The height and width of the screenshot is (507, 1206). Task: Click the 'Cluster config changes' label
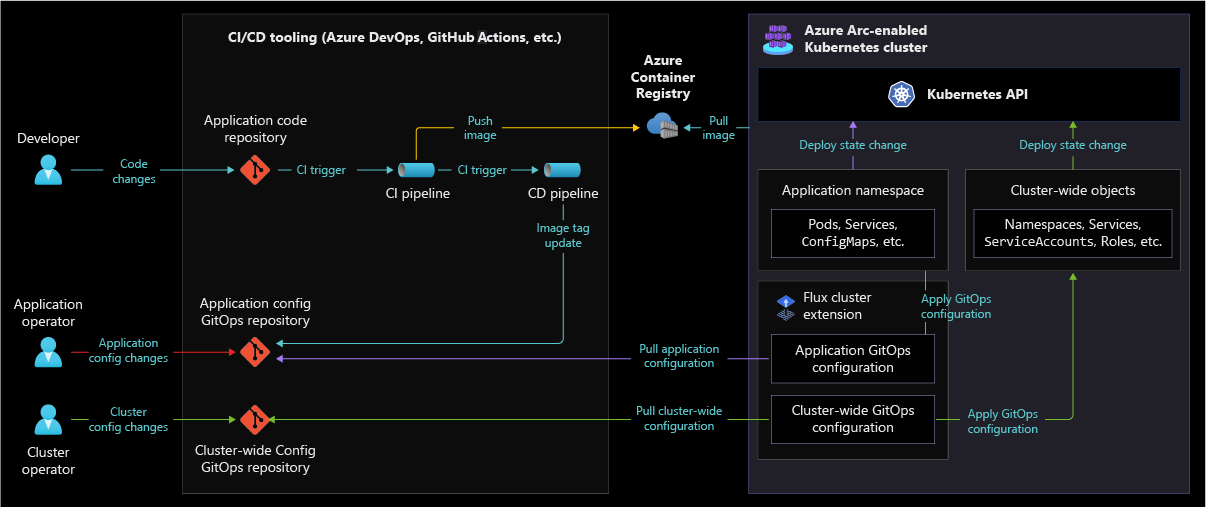128,419
